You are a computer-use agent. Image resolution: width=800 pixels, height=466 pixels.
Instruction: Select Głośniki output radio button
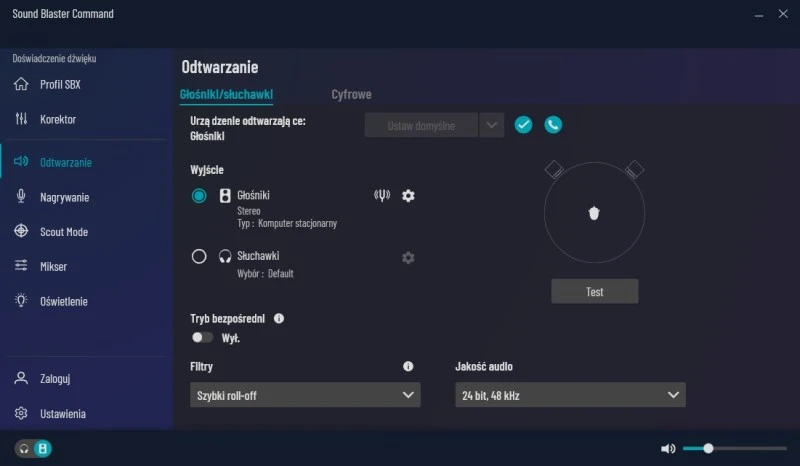199,196
